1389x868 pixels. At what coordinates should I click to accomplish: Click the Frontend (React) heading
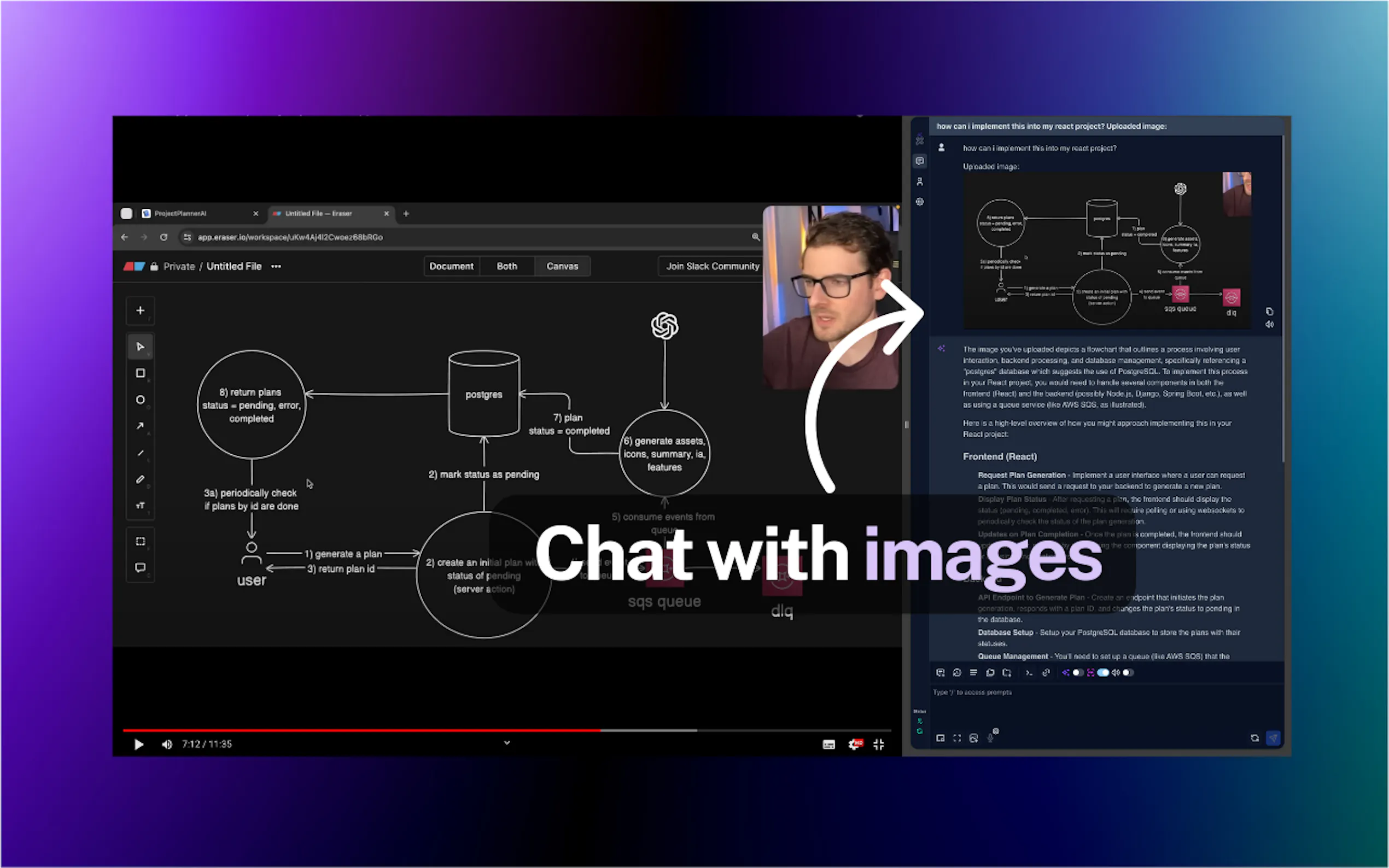pos(1000,456)
